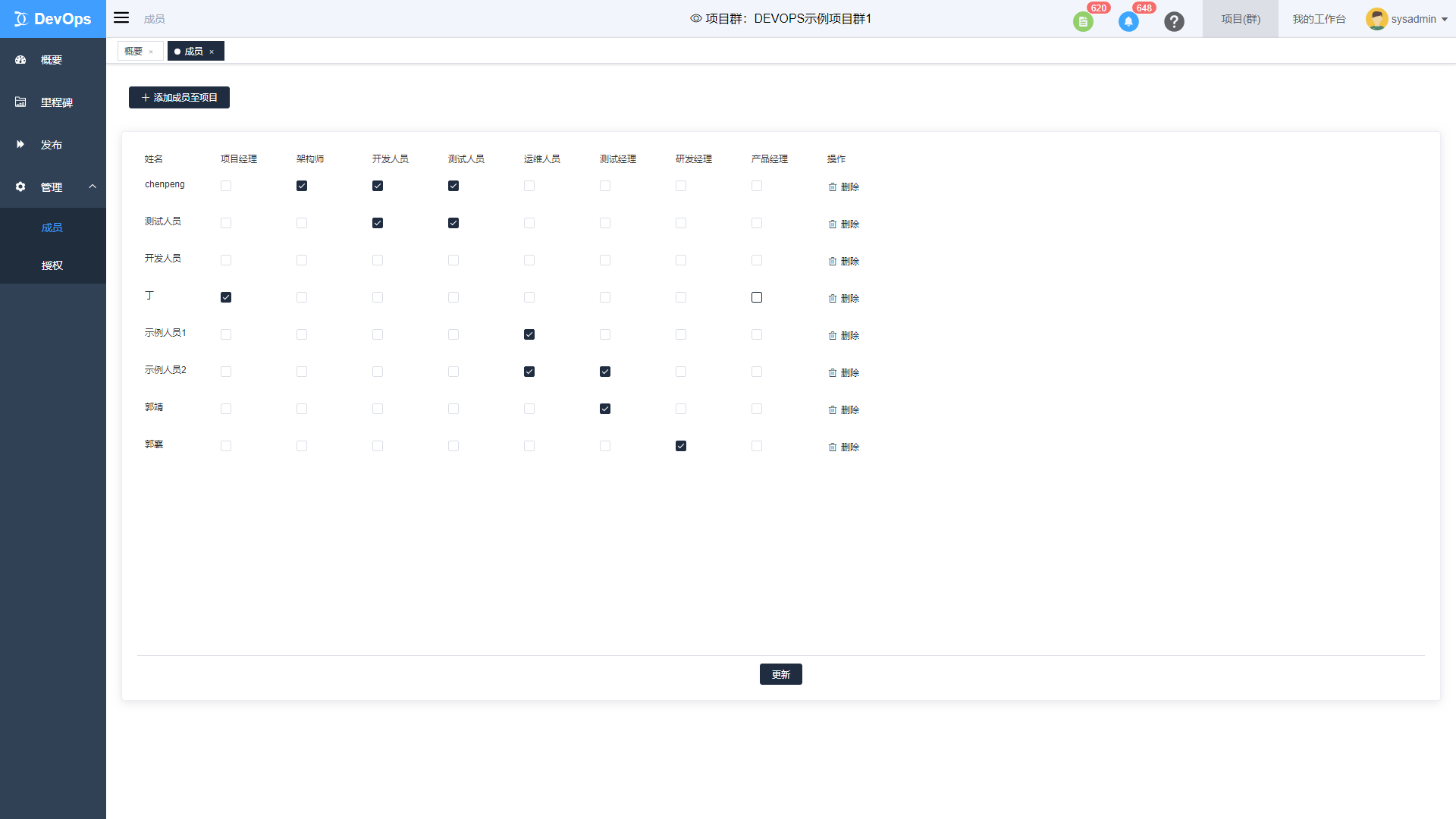Click the 产品经理 column header
1456x819 pixels.
point(770,159)
